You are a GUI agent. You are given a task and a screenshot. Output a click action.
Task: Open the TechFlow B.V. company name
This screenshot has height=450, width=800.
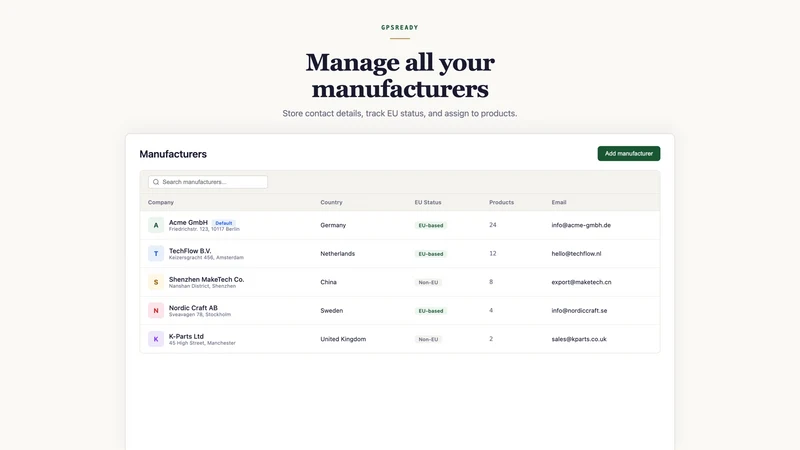coord(190,251)
